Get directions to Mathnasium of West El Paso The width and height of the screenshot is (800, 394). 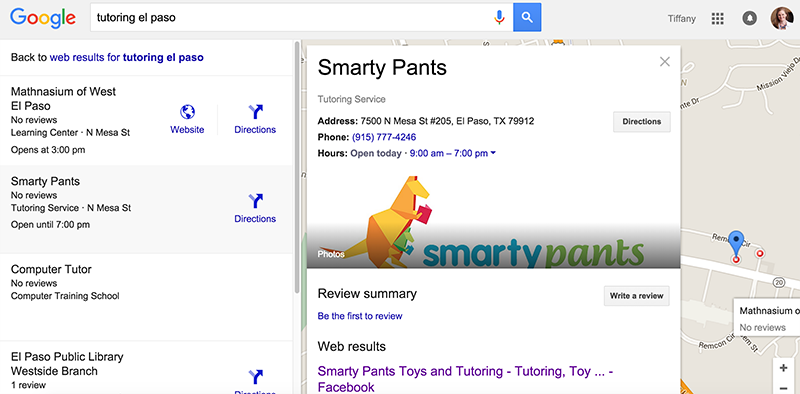pos(255,119)
